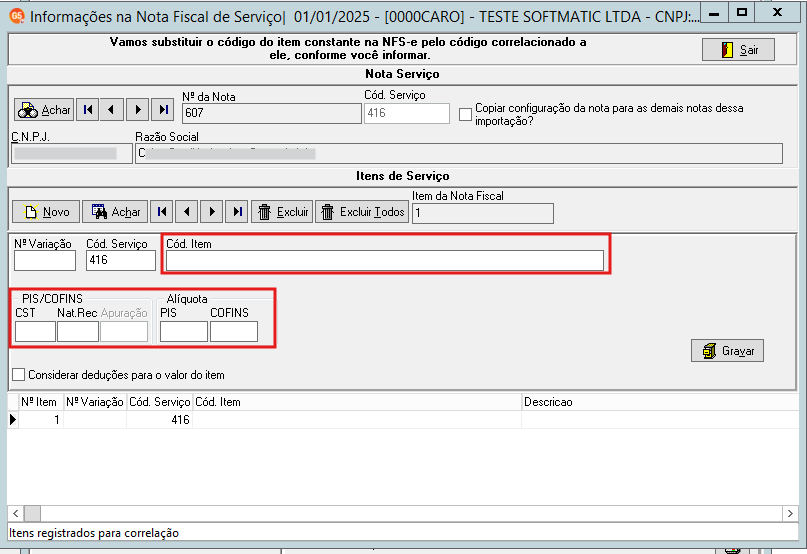The width and height of the screenshot is (807, 554).
Task: Click Nº Item cell with value 1
Action: click(41, 420)
